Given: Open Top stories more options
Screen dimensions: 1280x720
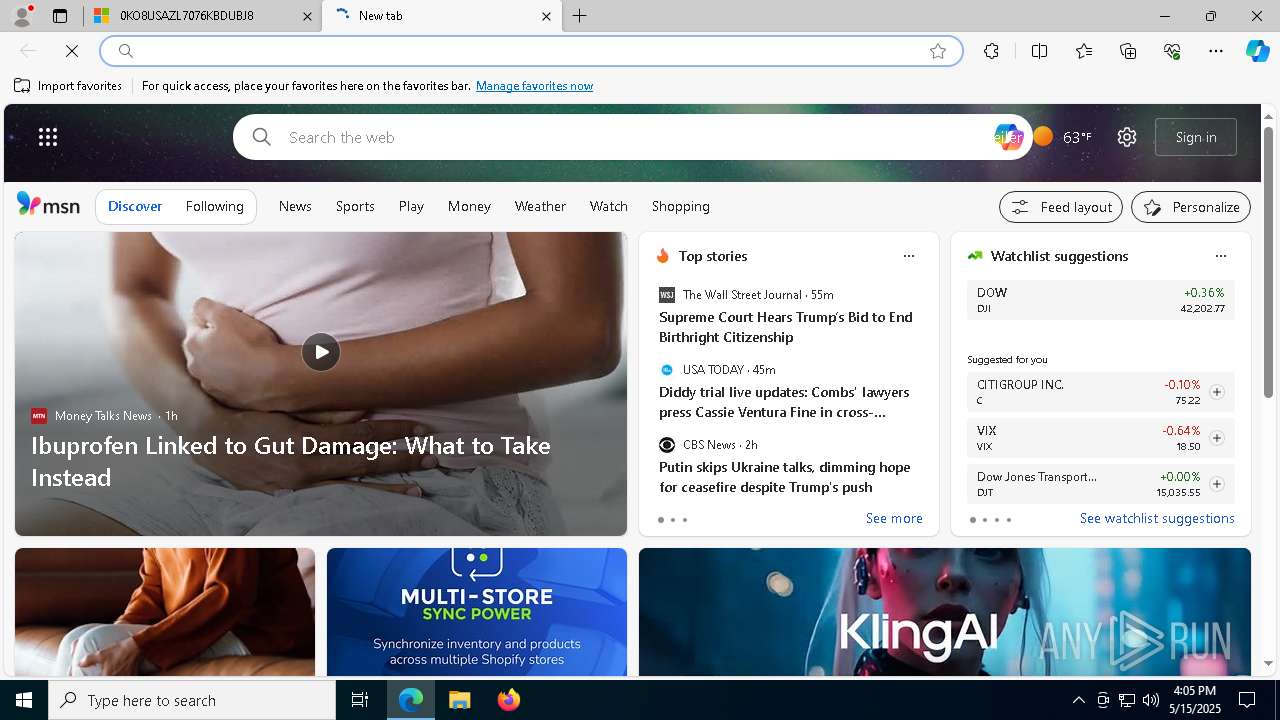Looking at the screenshot, I should (x=909, y=256).
